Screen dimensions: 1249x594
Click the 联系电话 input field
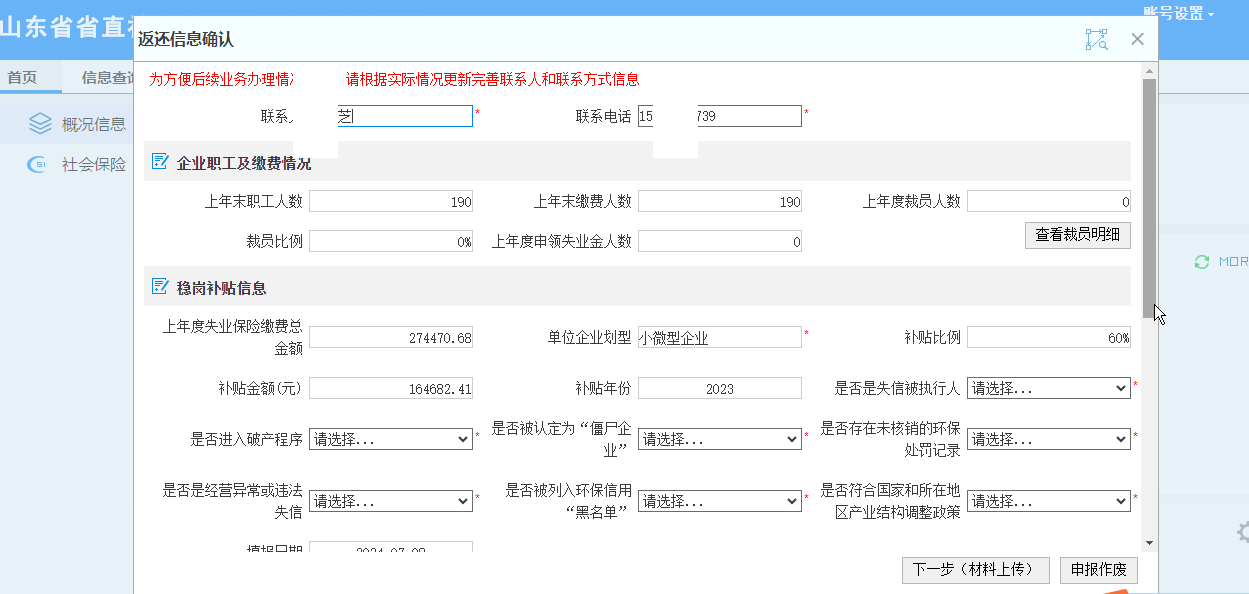[719, 116]
